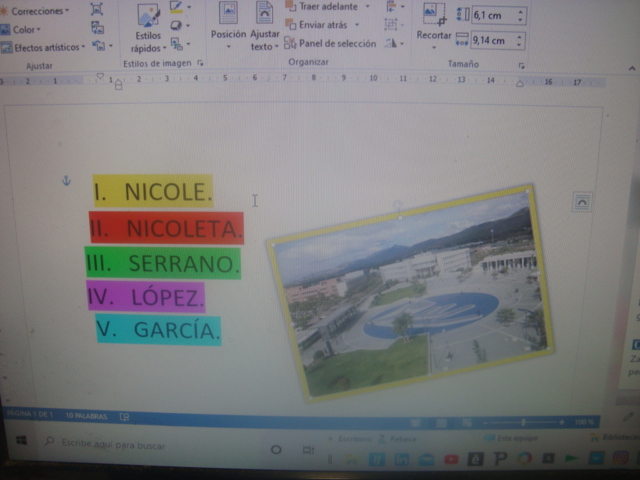Click the first line indent marker on ruler
This screenshot has height=480, width=640.
pos(100,76)
